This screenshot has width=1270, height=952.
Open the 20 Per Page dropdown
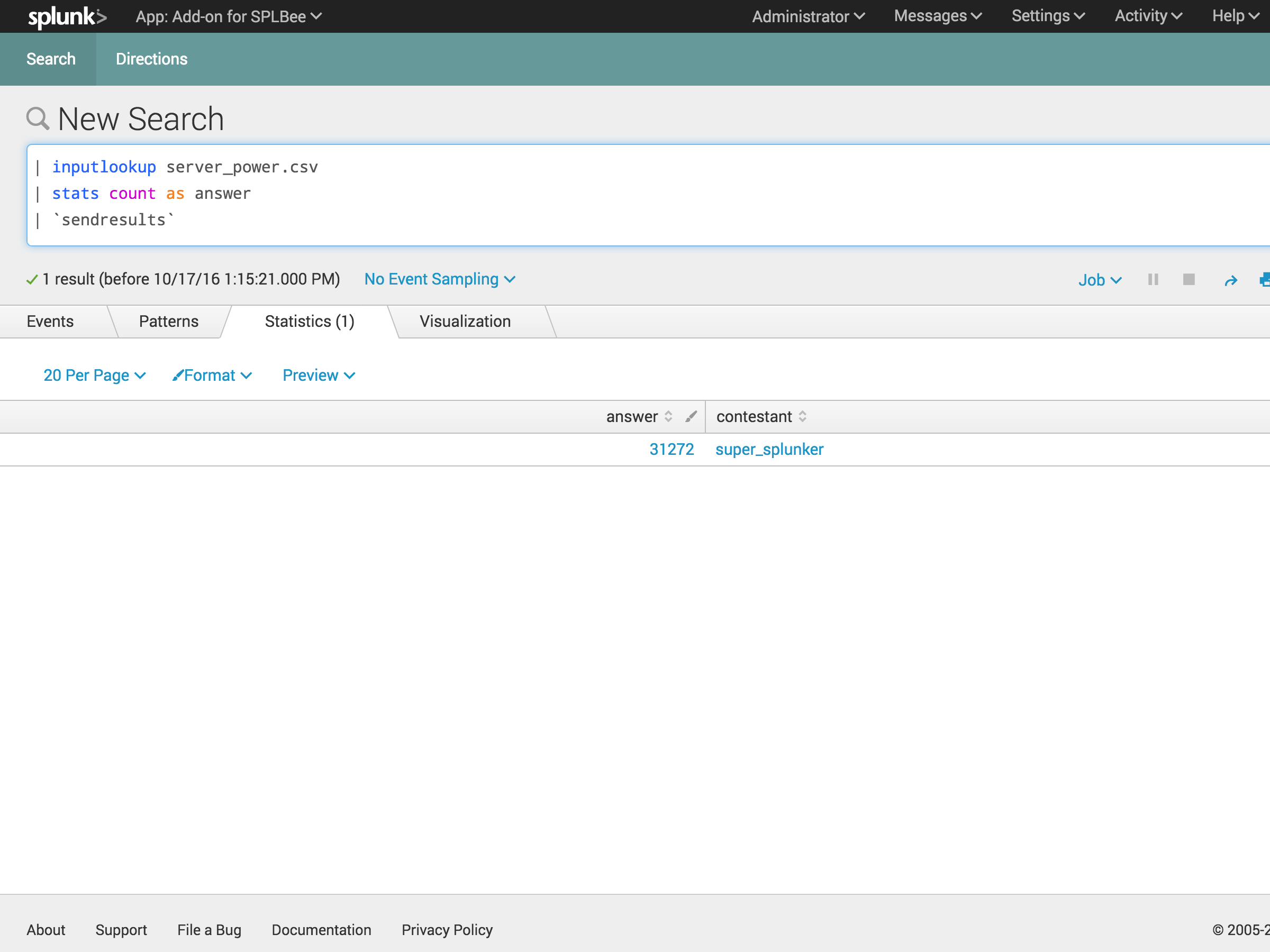click(94, 374)
